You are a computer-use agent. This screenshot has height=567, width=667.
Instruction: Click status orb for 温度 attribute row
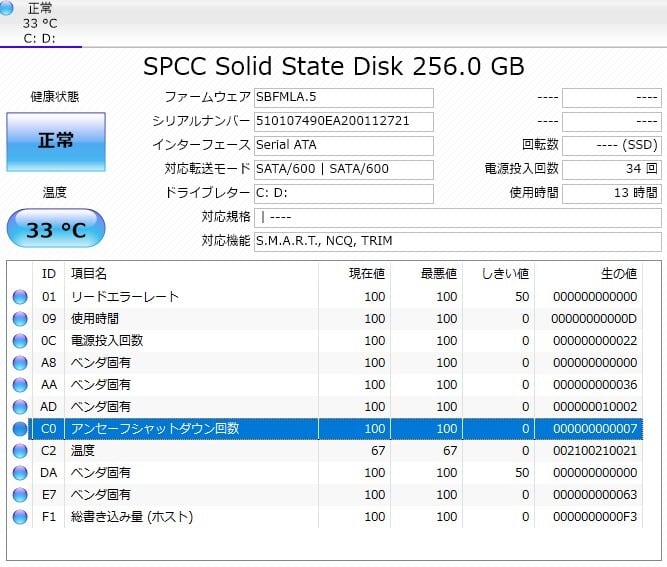(x=20, y=451)
